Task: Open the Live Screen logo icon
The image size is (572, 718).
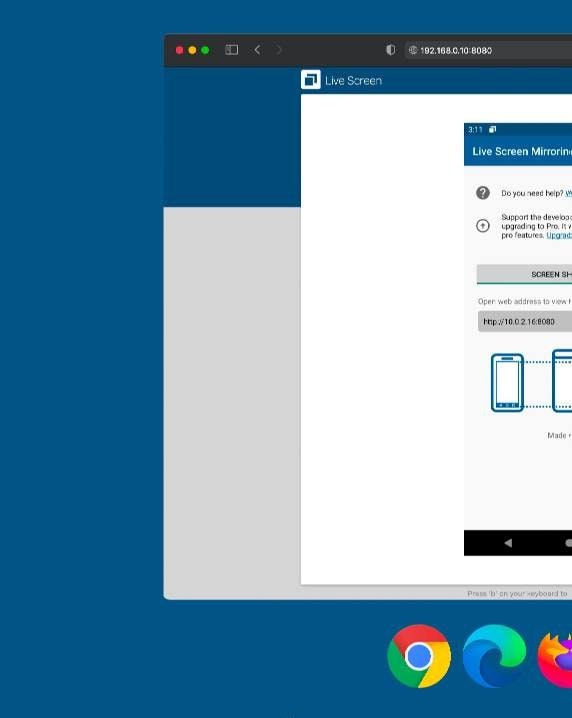Action: tap(311, 80)
